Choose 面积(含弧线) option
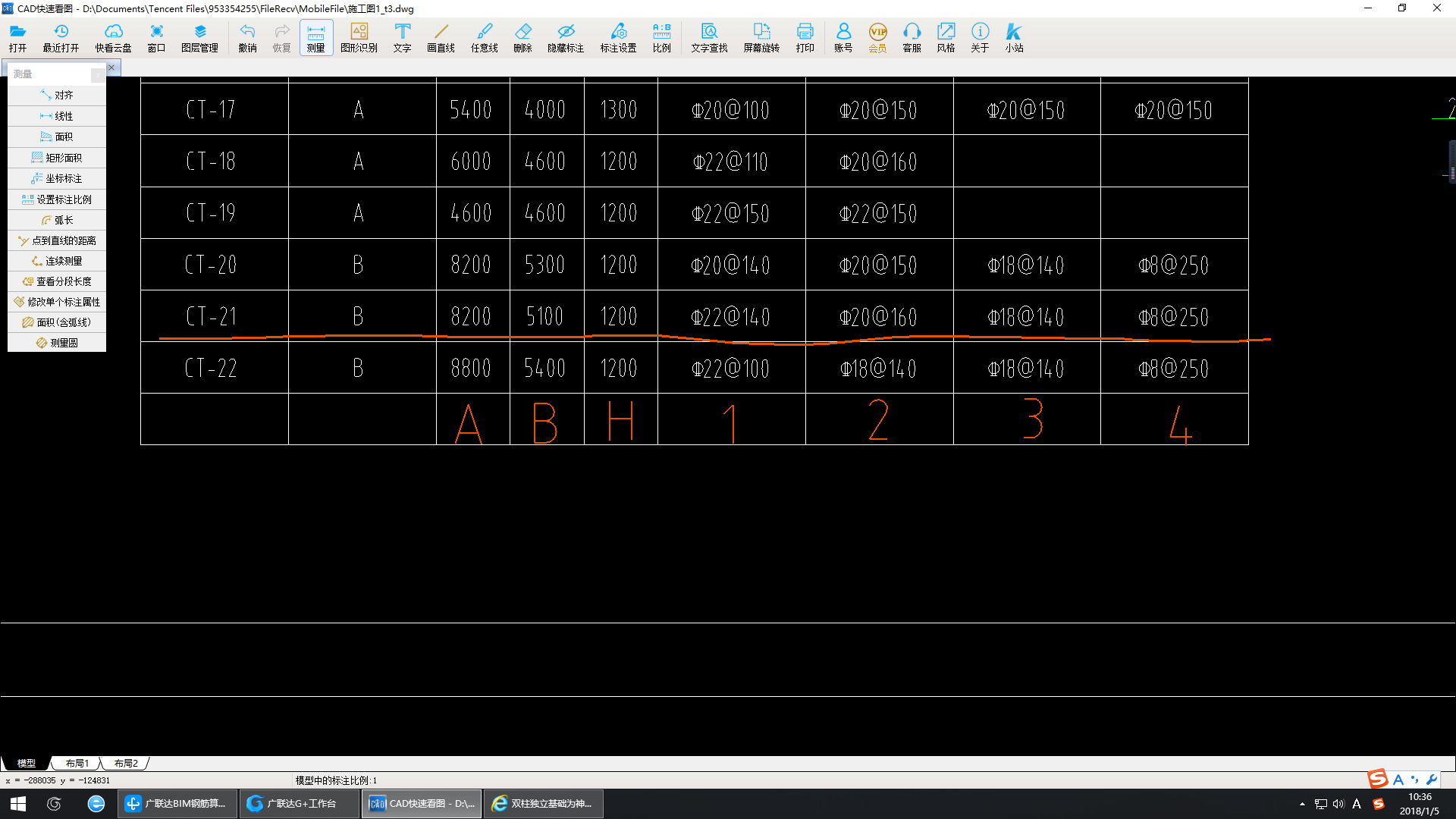 point(57,322)
